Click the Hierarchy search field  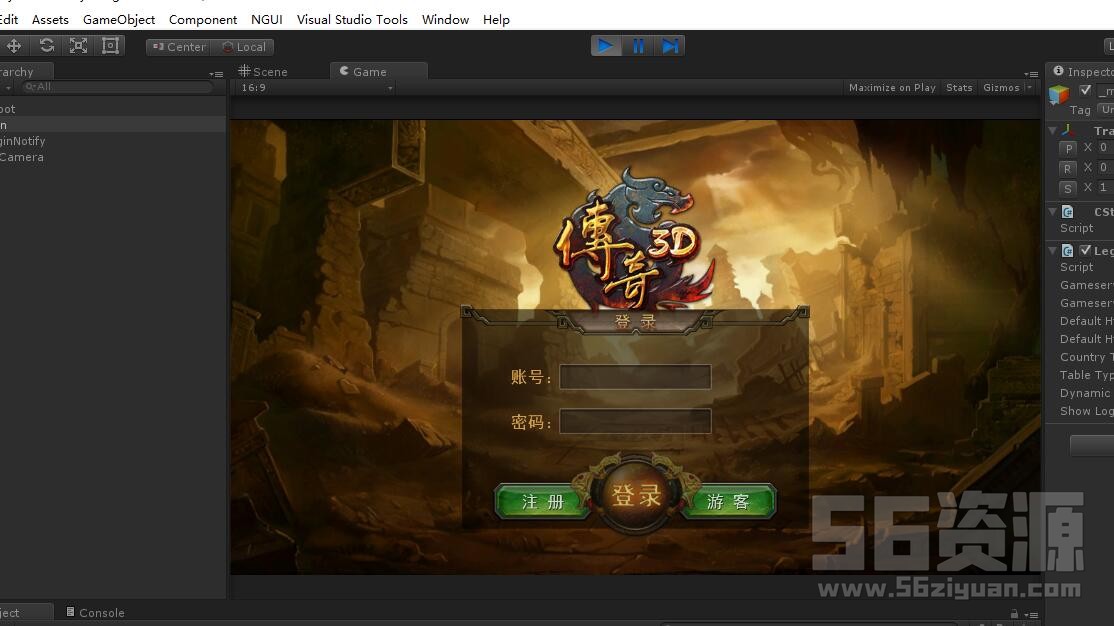(118, 87)
